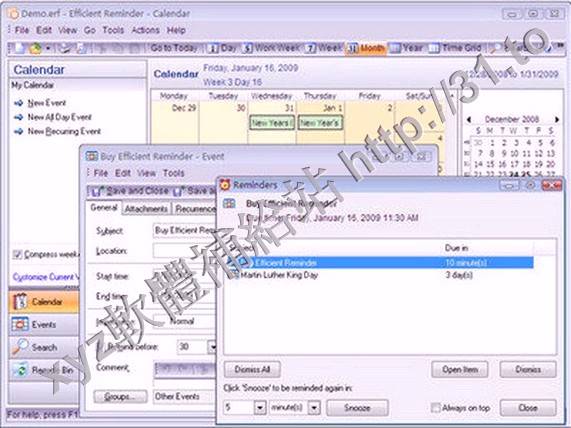Toggle the Always on top checkbox
The width and height of the screenshot is (571, 428).
coord(435,408)
